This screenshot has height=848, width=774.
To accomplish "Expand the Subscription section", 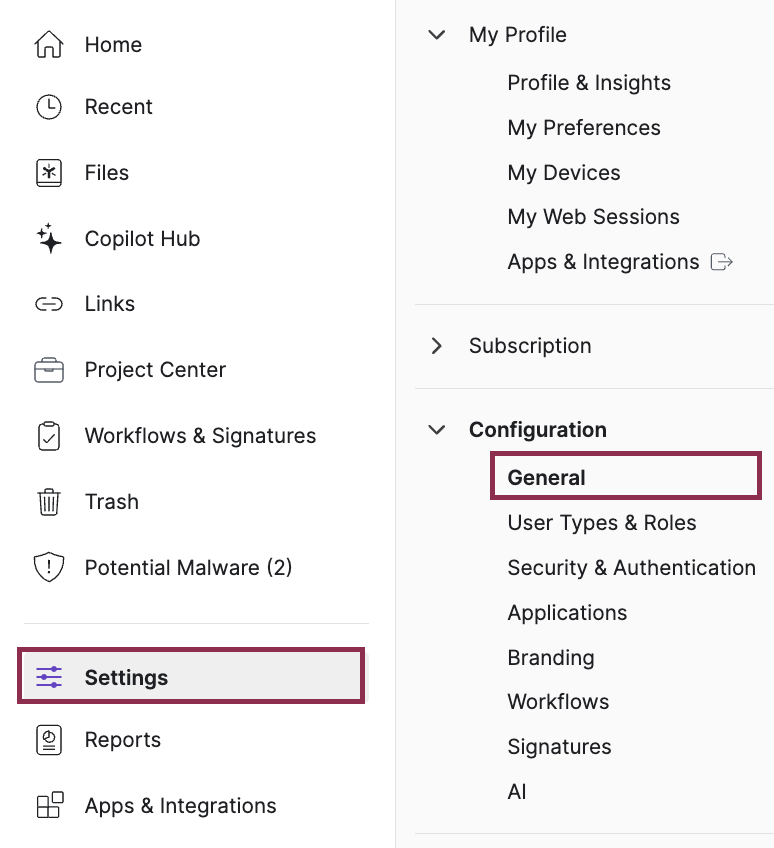I will 437,345.
